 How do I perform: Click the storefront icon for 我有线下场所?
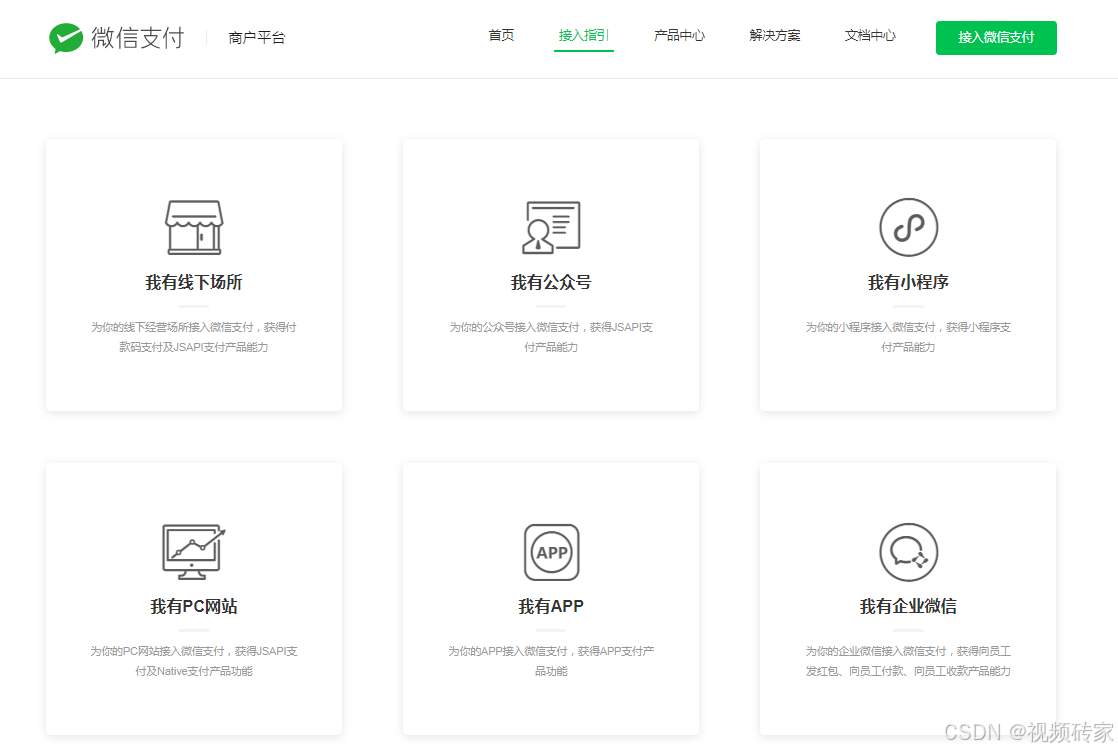pyautogui.click(x=194, y=227)
